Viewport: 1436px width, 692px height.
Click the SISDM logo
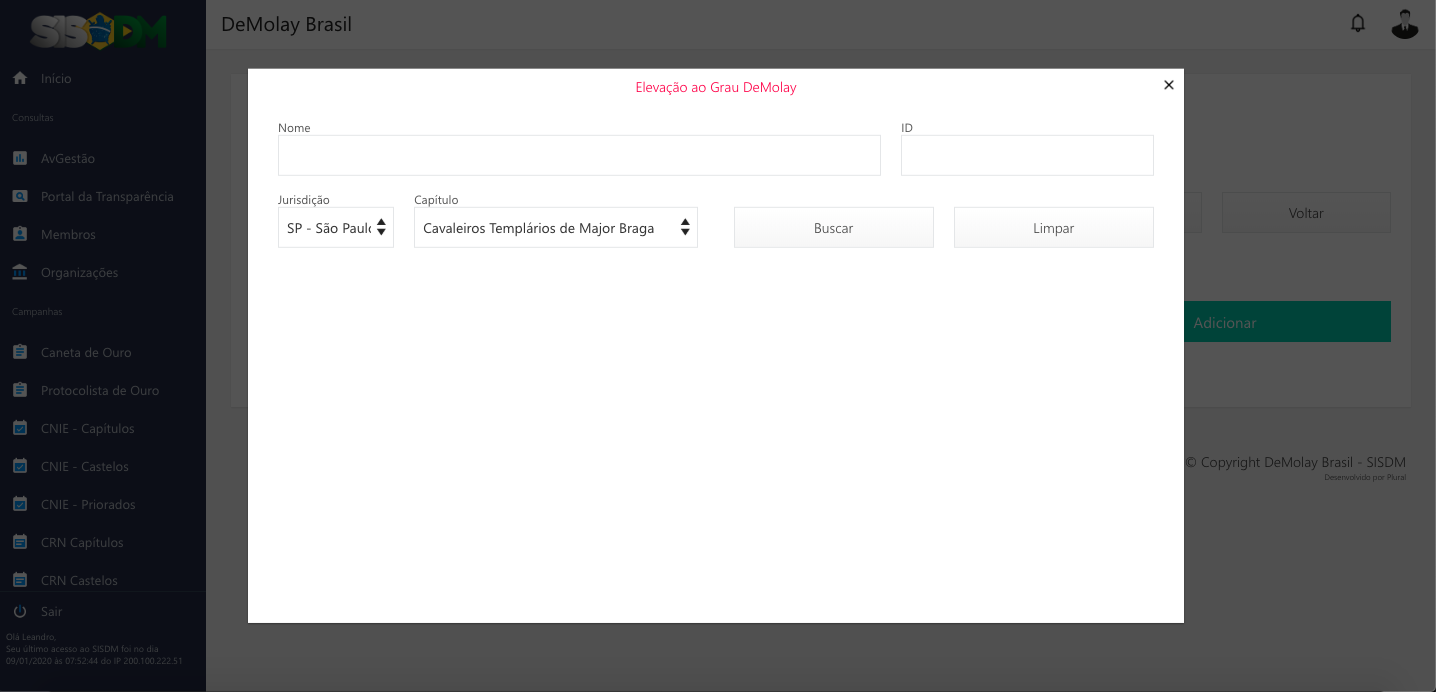pos(98,32)
